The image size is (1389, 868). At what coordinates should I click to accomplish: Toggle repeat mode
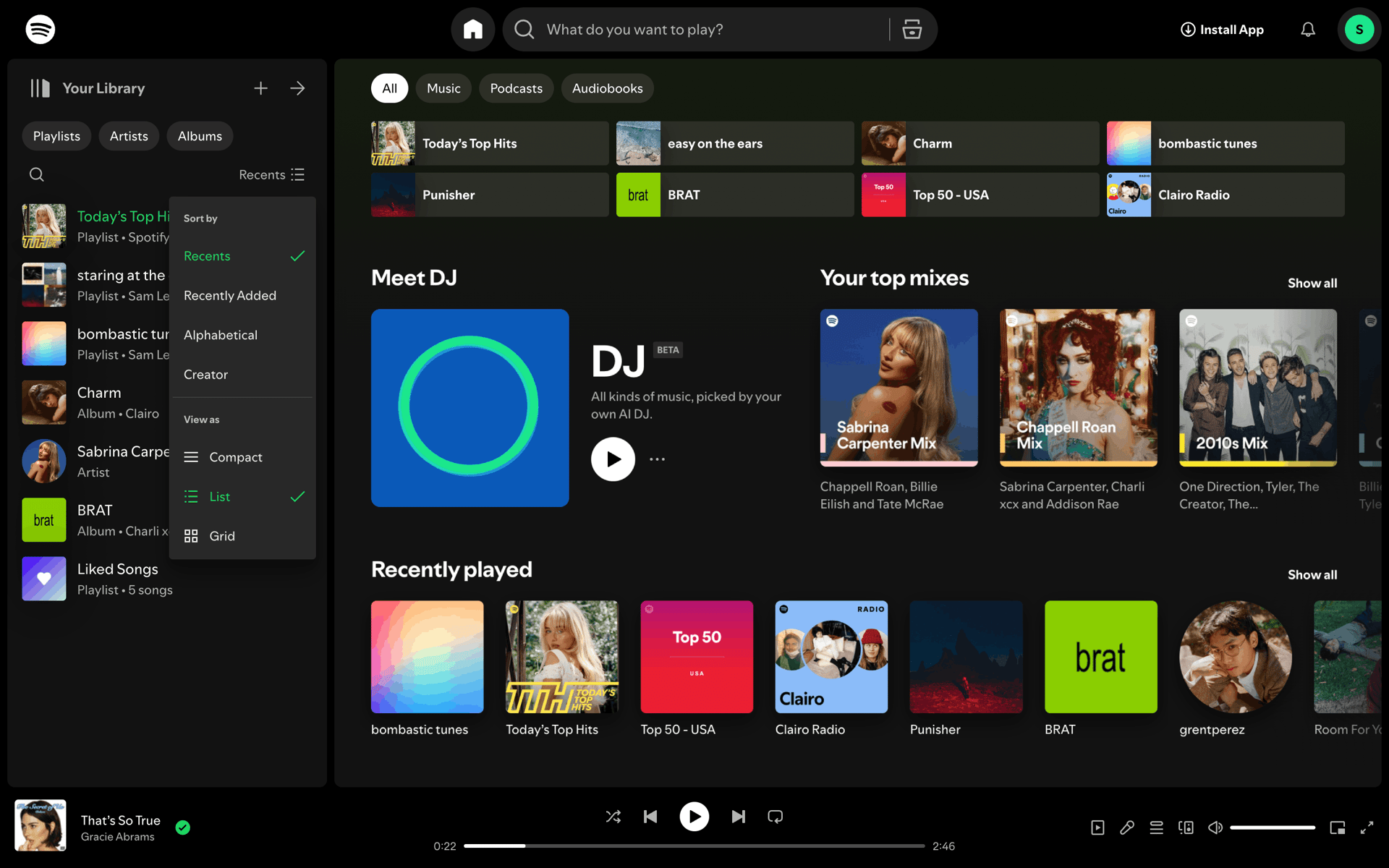tap(776, 817)
